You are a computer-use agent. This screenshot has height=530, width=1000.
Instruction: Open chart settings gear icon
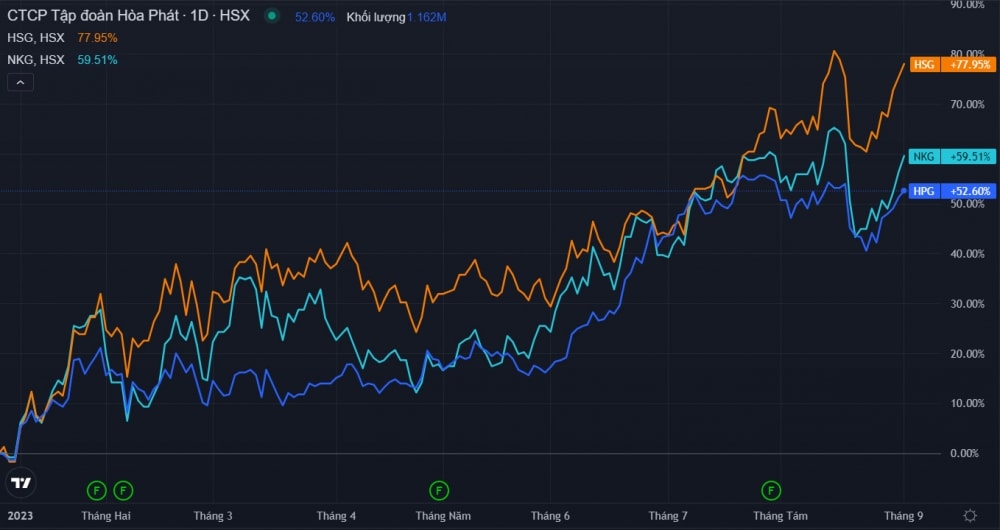click(x=970, y=515)
